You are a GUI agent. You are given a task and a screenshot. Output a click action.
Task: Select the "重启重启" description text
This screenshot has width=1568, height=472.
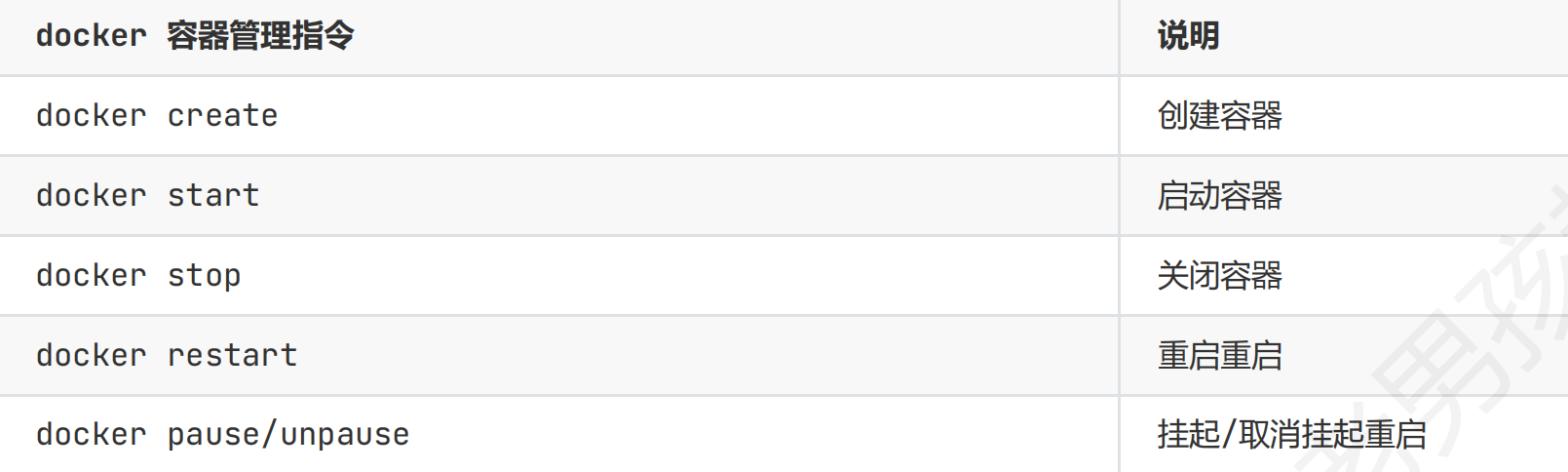point(1219,356)
